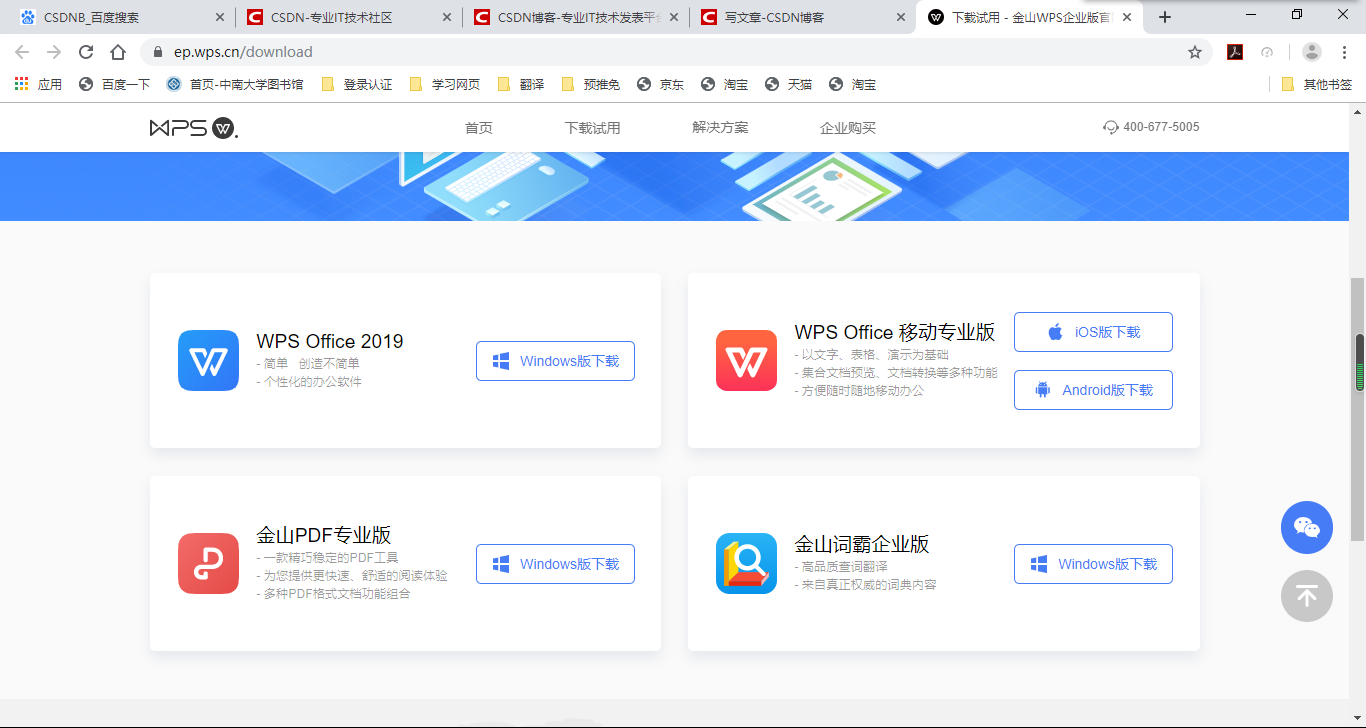1366x728 pixels.
Task: Click WPS Office 移动专业版 title text
Action: tap(895, 332)
